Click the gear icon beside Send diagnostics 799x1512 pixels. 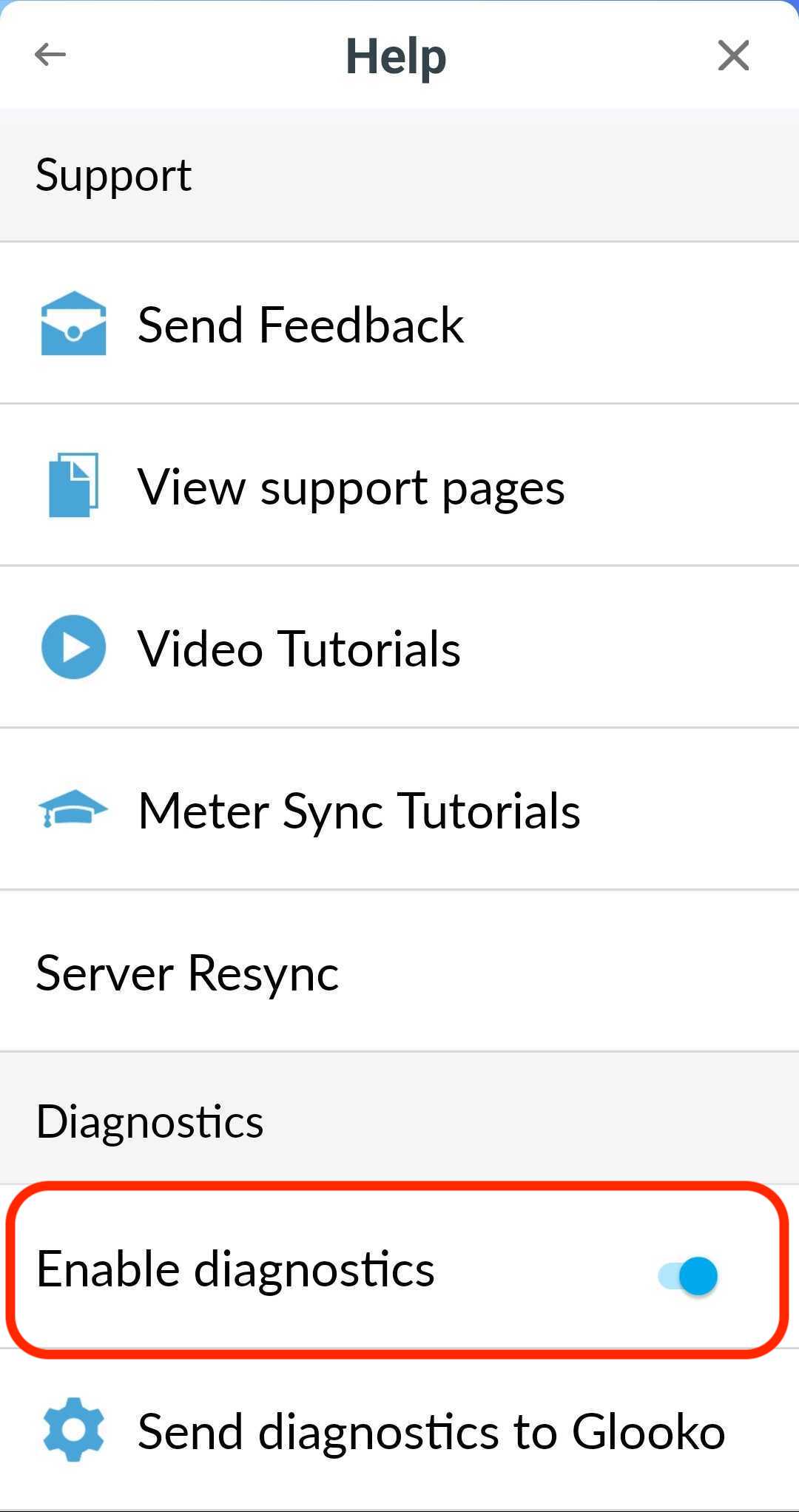[x=73, y=1429]
